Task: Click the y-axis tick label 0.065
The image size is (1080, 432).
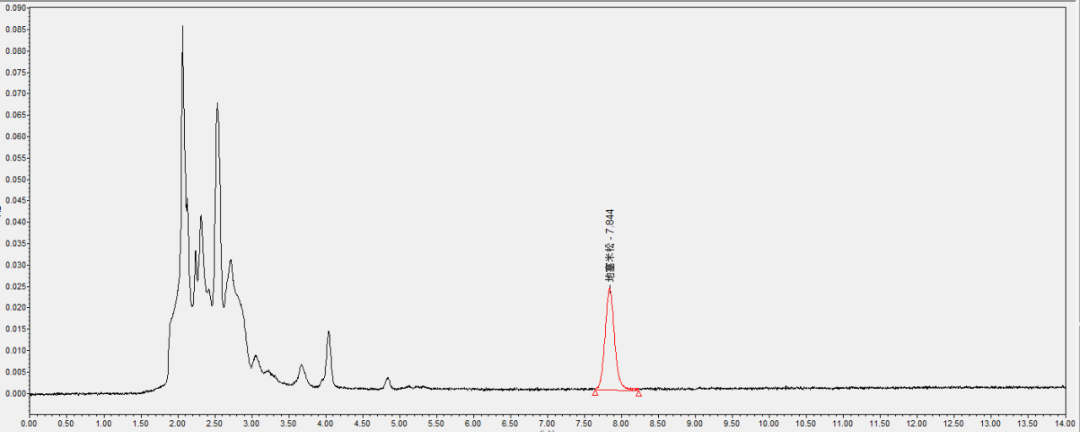Action: tap(15, 115)
